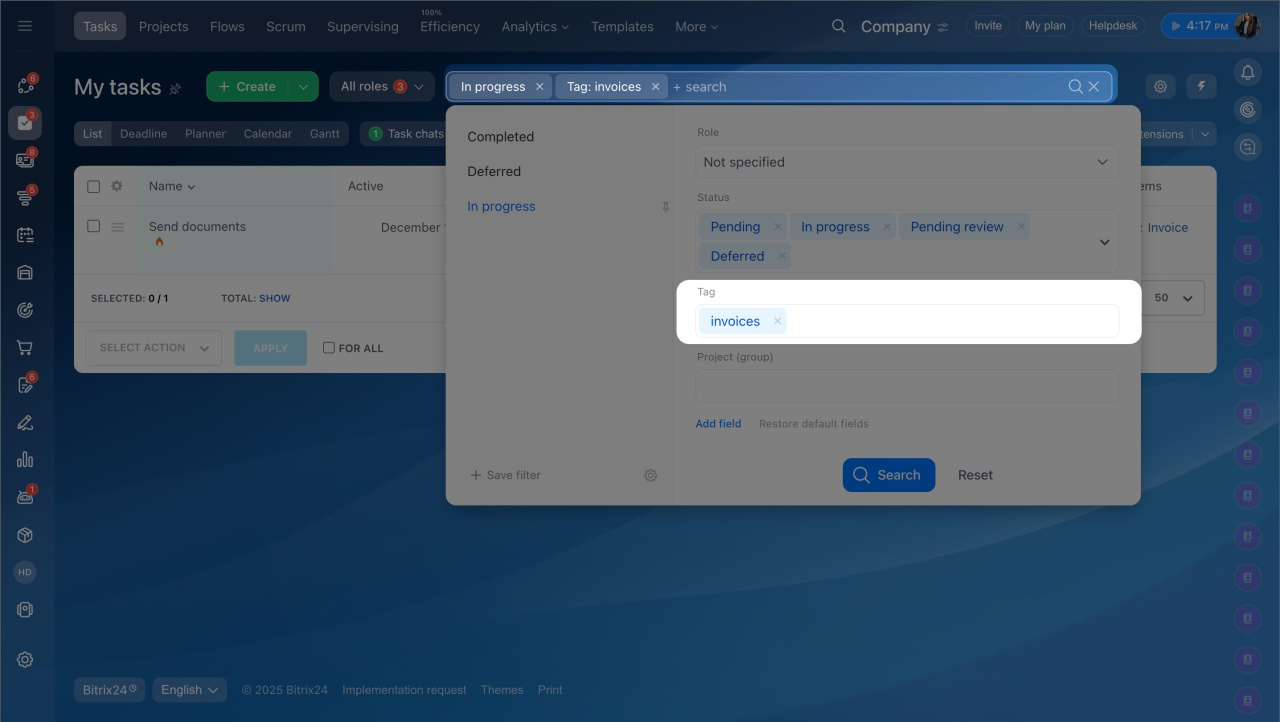Open the Analytics menu
1280x722 pixels.
pyautogui.click(x=535, y=27)
